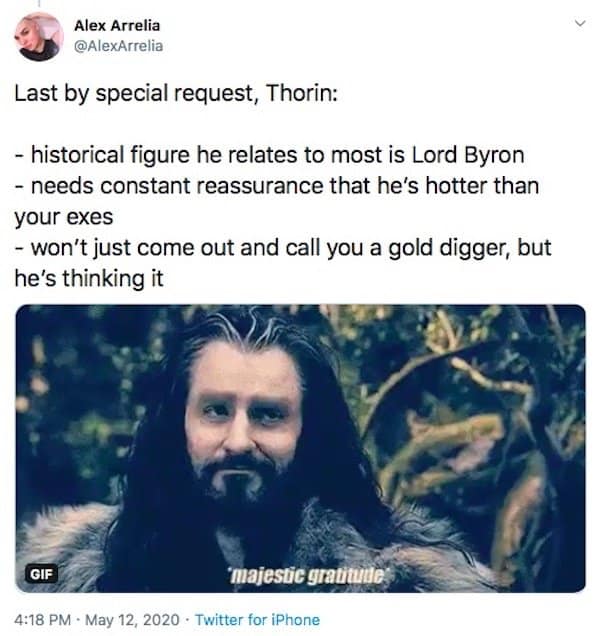
Task: Click the 'he's thinking it' text
Action: [89, 279]
